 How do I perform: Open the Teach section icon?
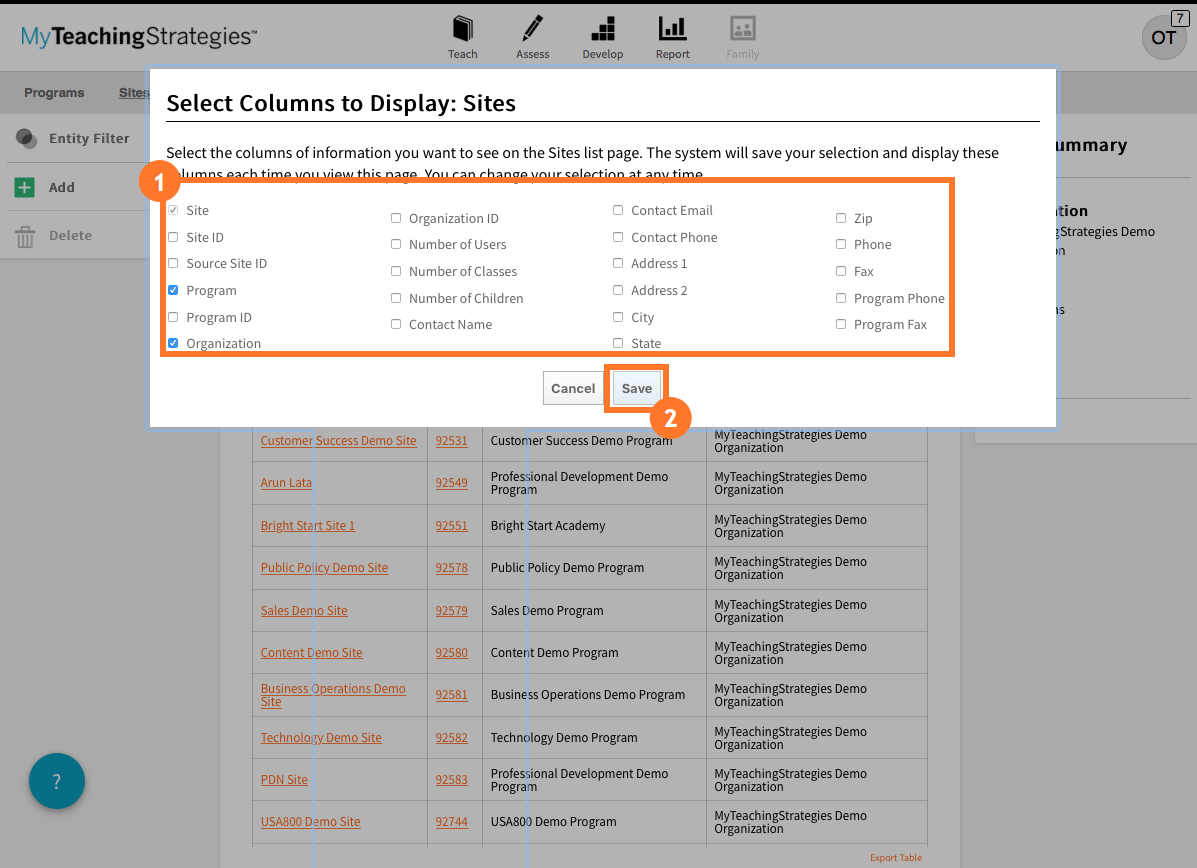coord(462,35)
